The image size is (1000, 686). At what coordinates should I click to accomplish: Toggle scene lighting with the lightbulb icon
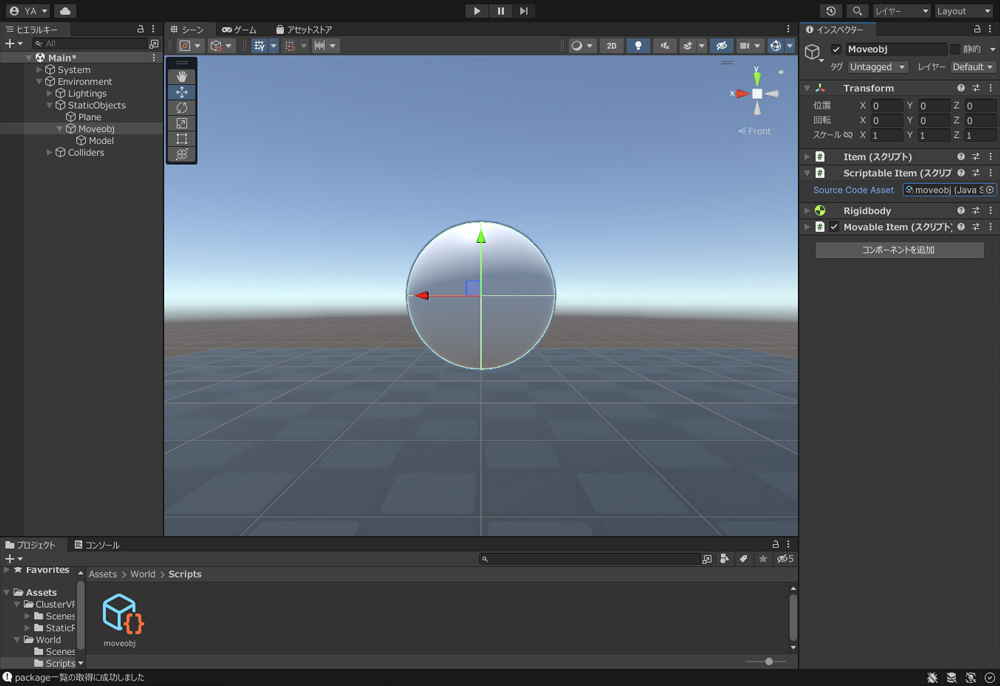pos(638,46)
